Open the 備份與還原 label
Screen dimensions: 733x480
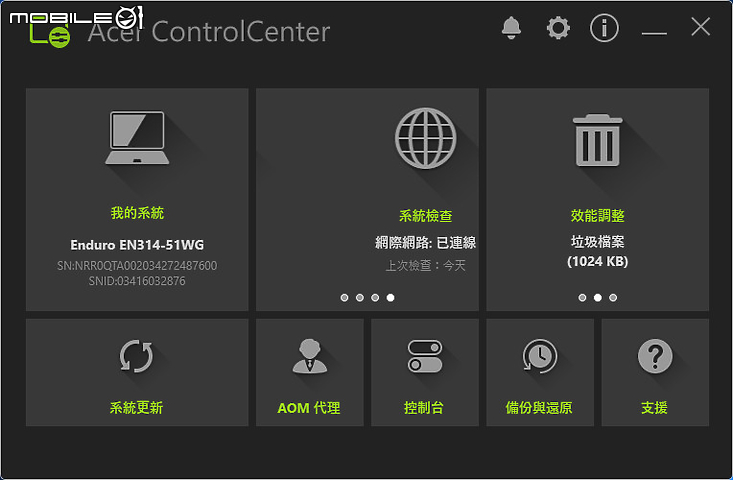pyautogui.click(x=539, y=408)
